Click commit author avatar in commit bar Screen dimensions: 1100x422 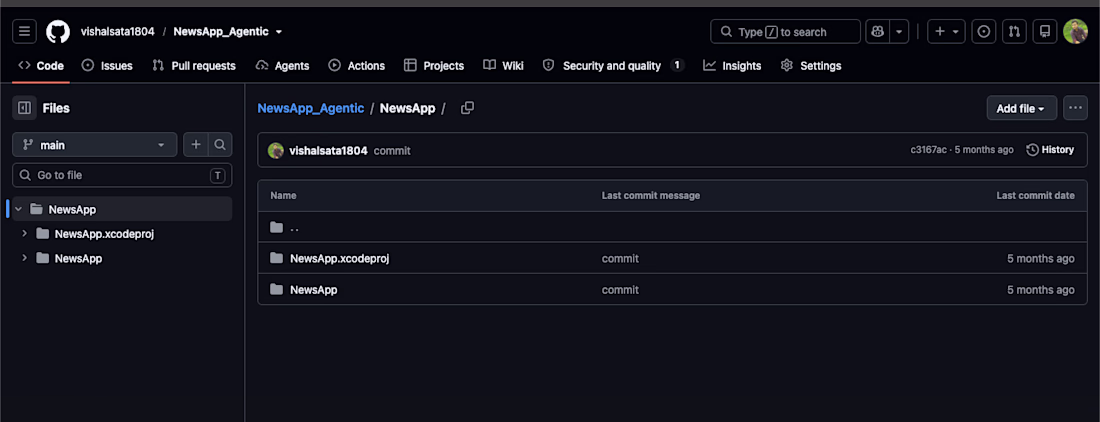point(276,150)
